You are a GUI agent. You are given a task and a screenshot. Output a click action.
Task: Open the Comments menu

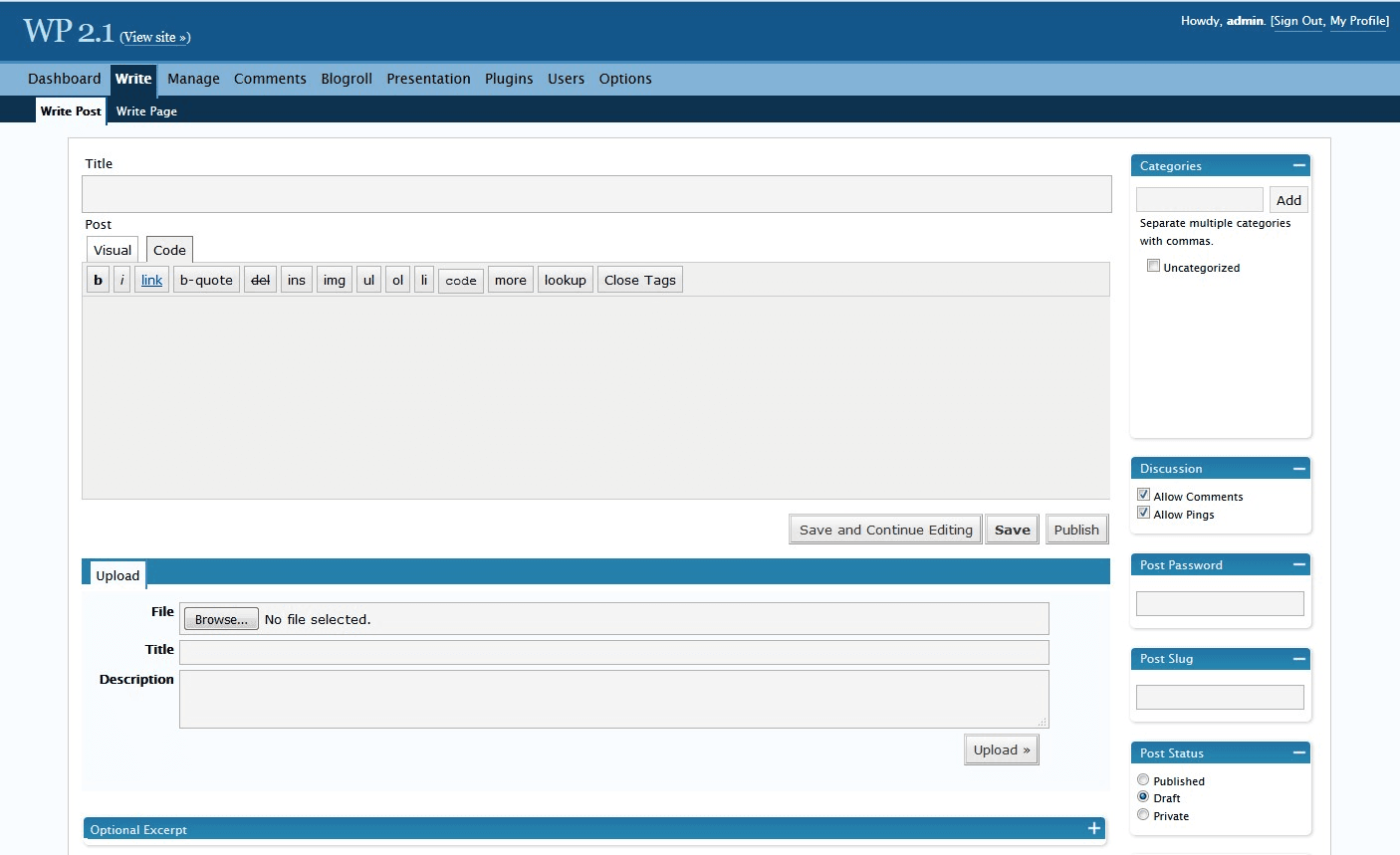tap(270, 79)
